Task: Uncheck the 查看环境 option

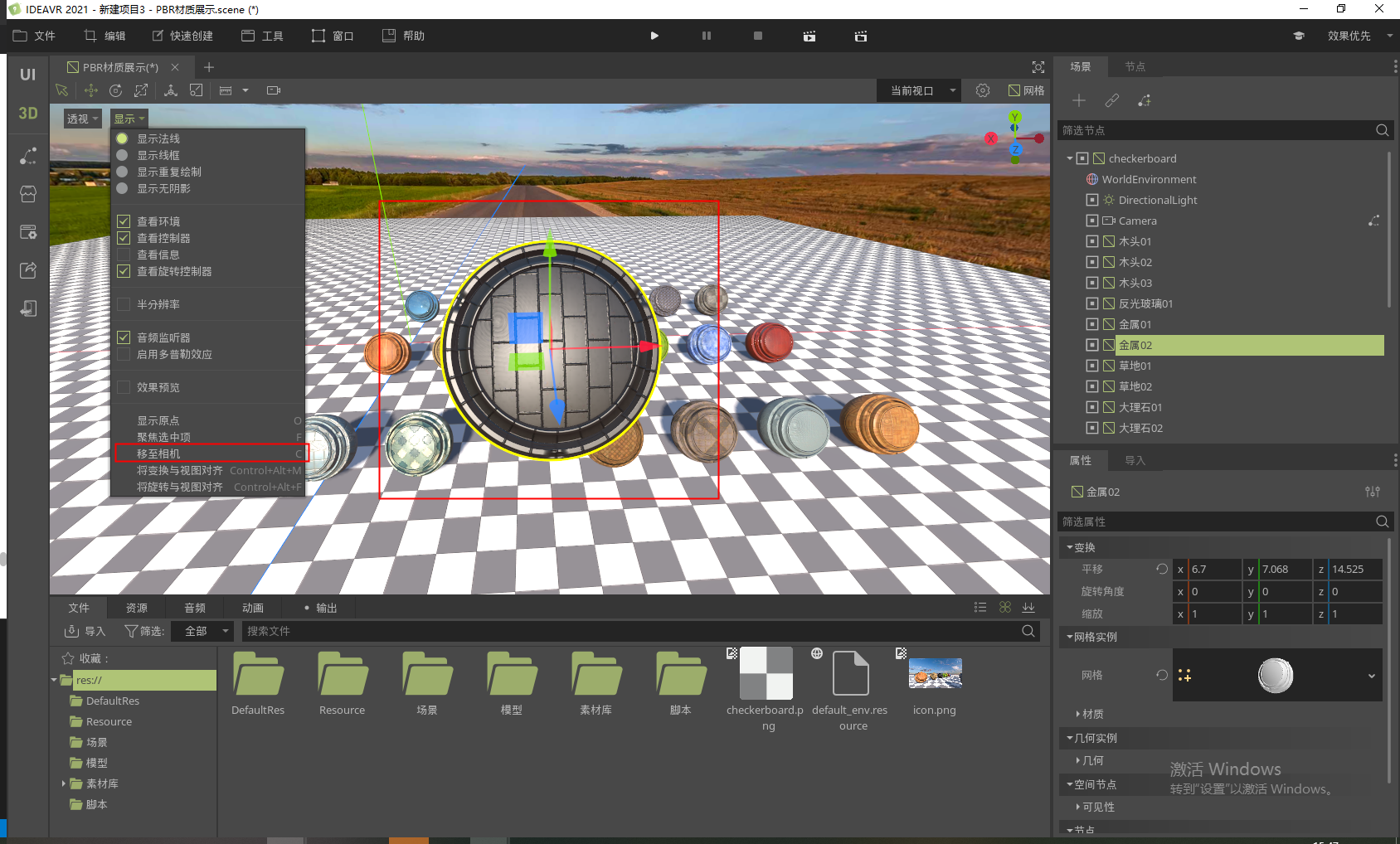Action: coord(124,221)
